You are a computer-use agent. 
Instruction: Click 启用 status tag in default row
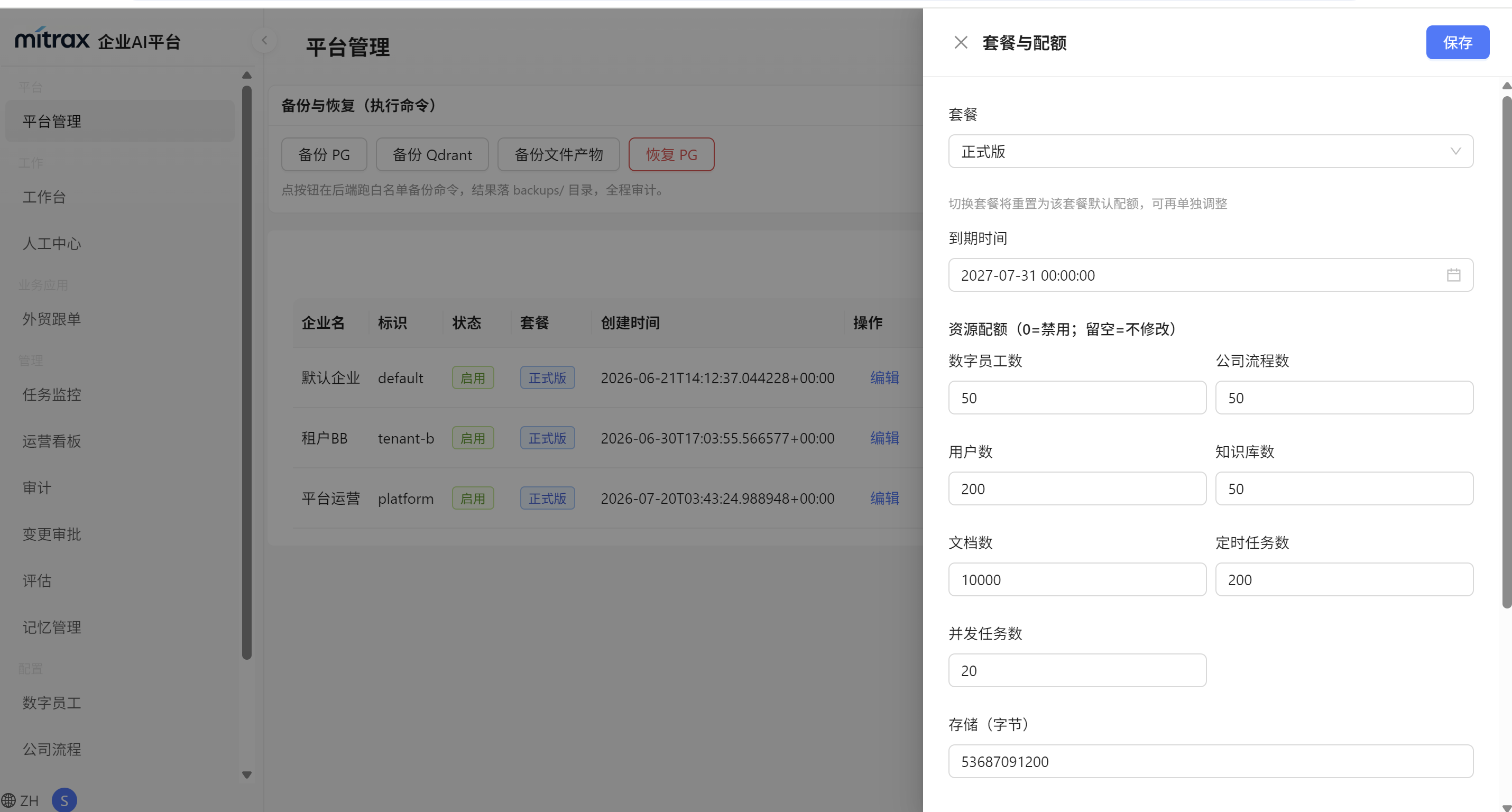tap(473, 377)
